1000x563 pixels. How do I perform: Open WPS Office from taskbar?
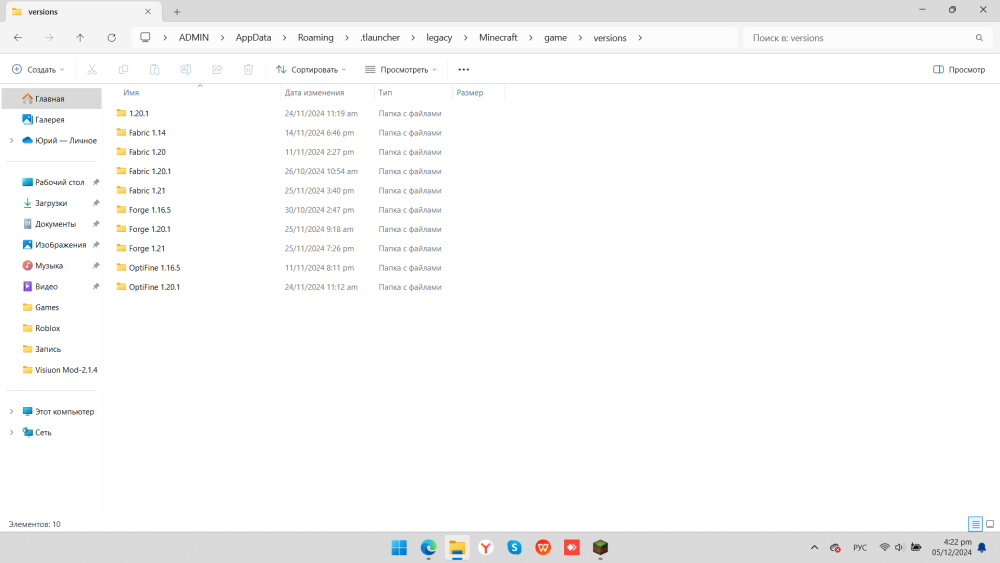tap(543, 548)
